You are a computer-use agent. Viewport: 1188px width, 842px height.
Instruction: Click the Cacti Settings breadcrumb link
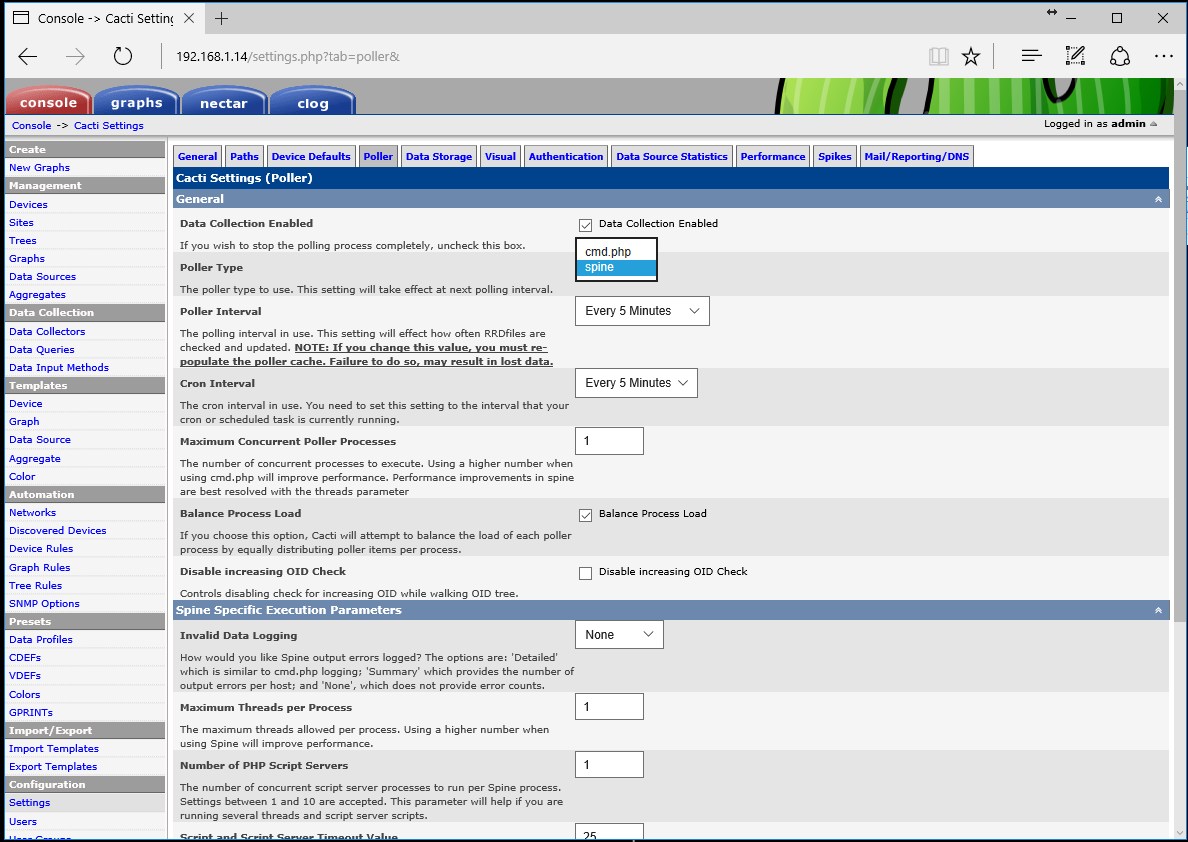tap(108, 125)
